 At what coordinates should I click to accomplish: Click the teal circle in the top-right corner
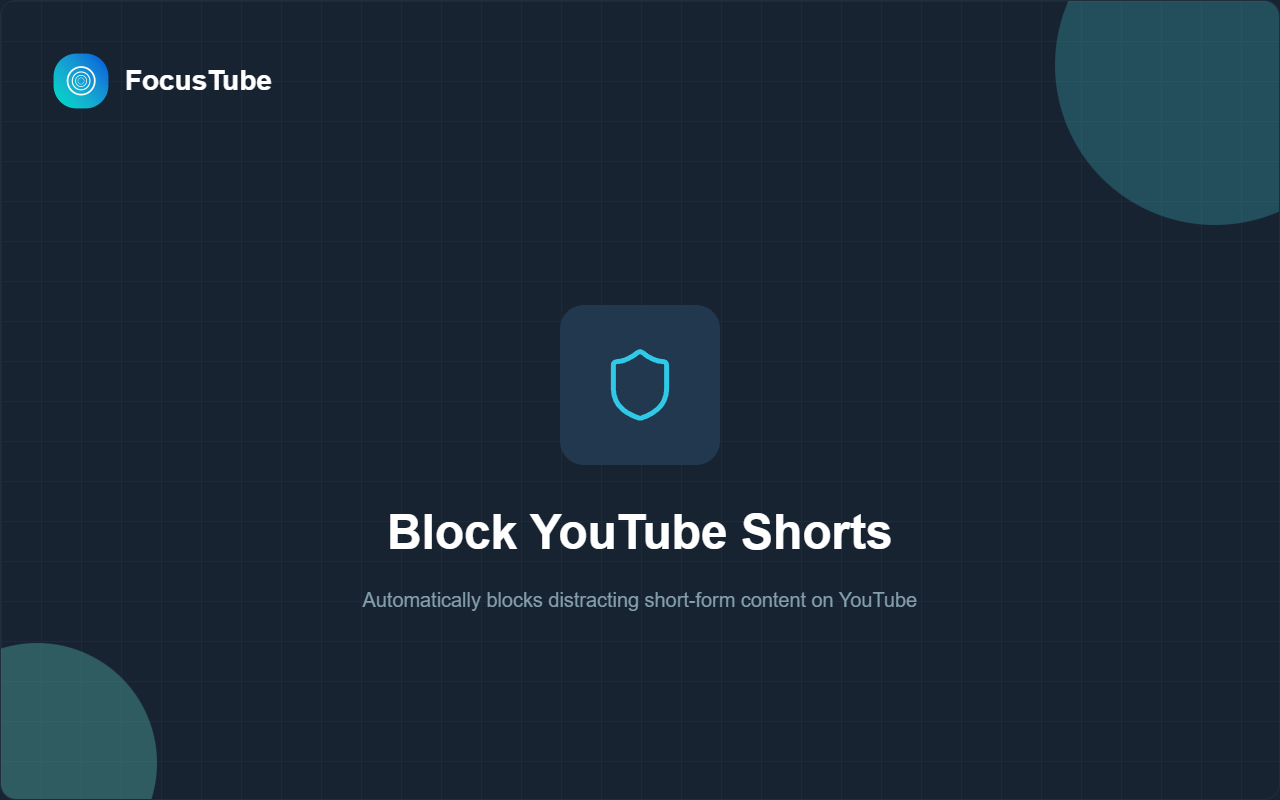(x=1180, y=100)
